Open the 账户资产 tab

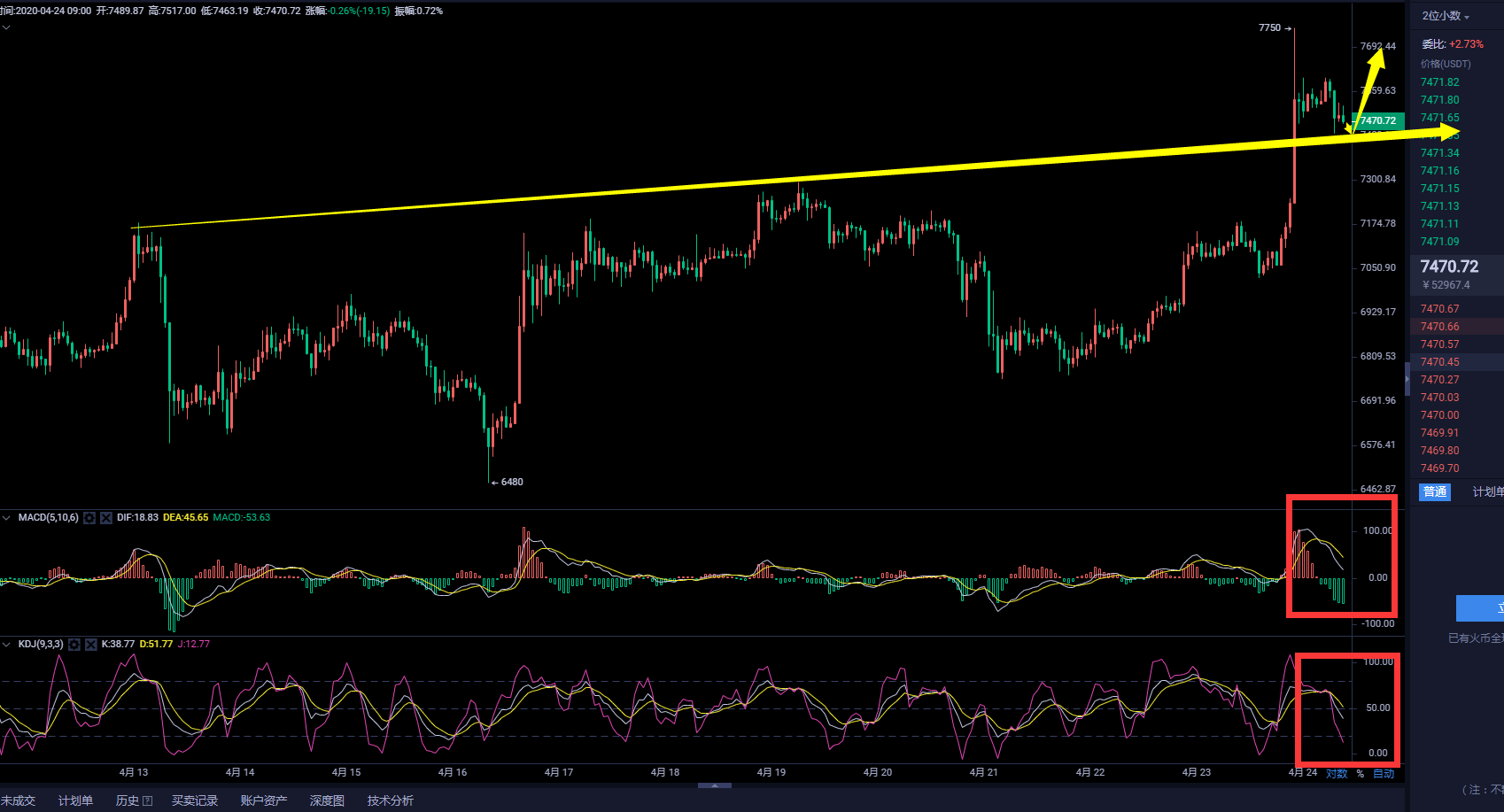264,800
